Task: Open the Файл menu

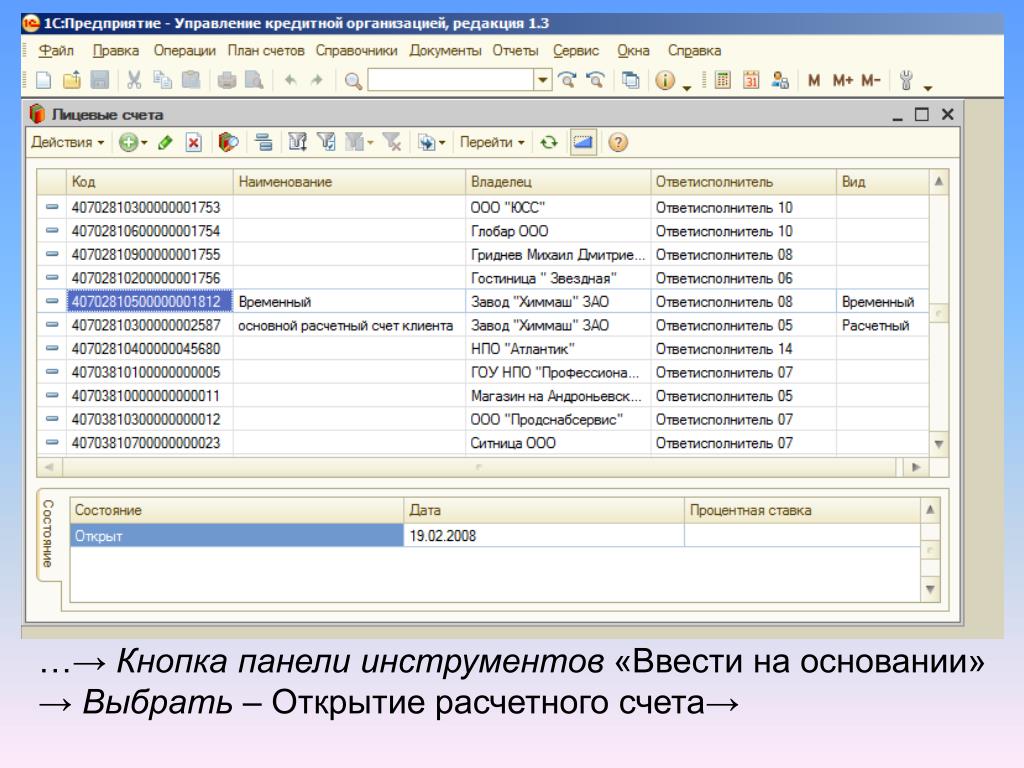Action: tap(56, 50)
